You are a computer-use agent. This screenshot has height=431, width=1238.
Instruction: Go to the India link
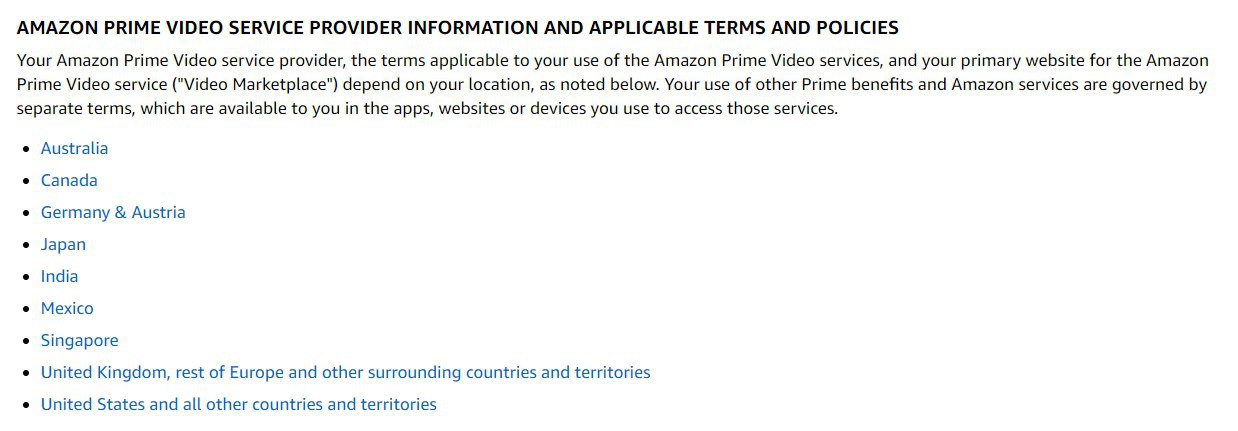click(59, 276)
